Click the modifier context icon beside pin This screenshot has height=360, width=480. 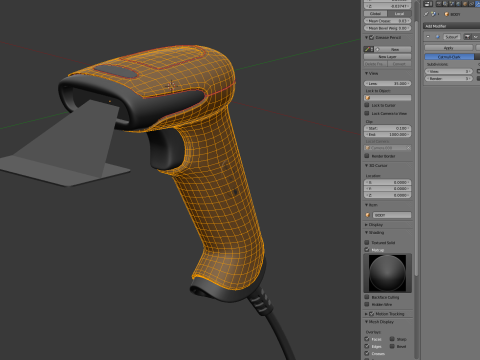433,14
